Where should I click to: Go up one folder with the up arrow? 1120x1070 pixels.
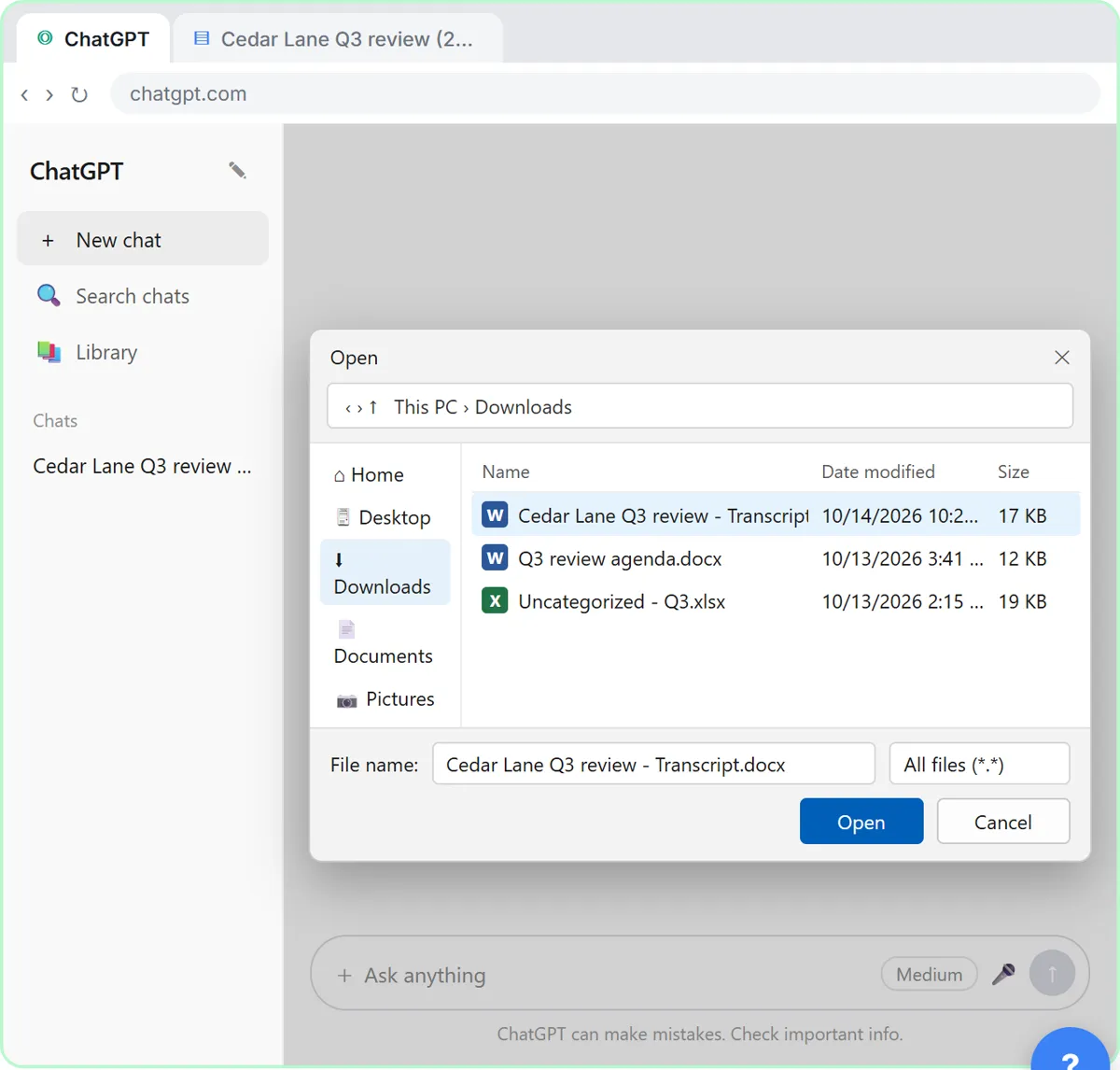(x=373, y=407)
